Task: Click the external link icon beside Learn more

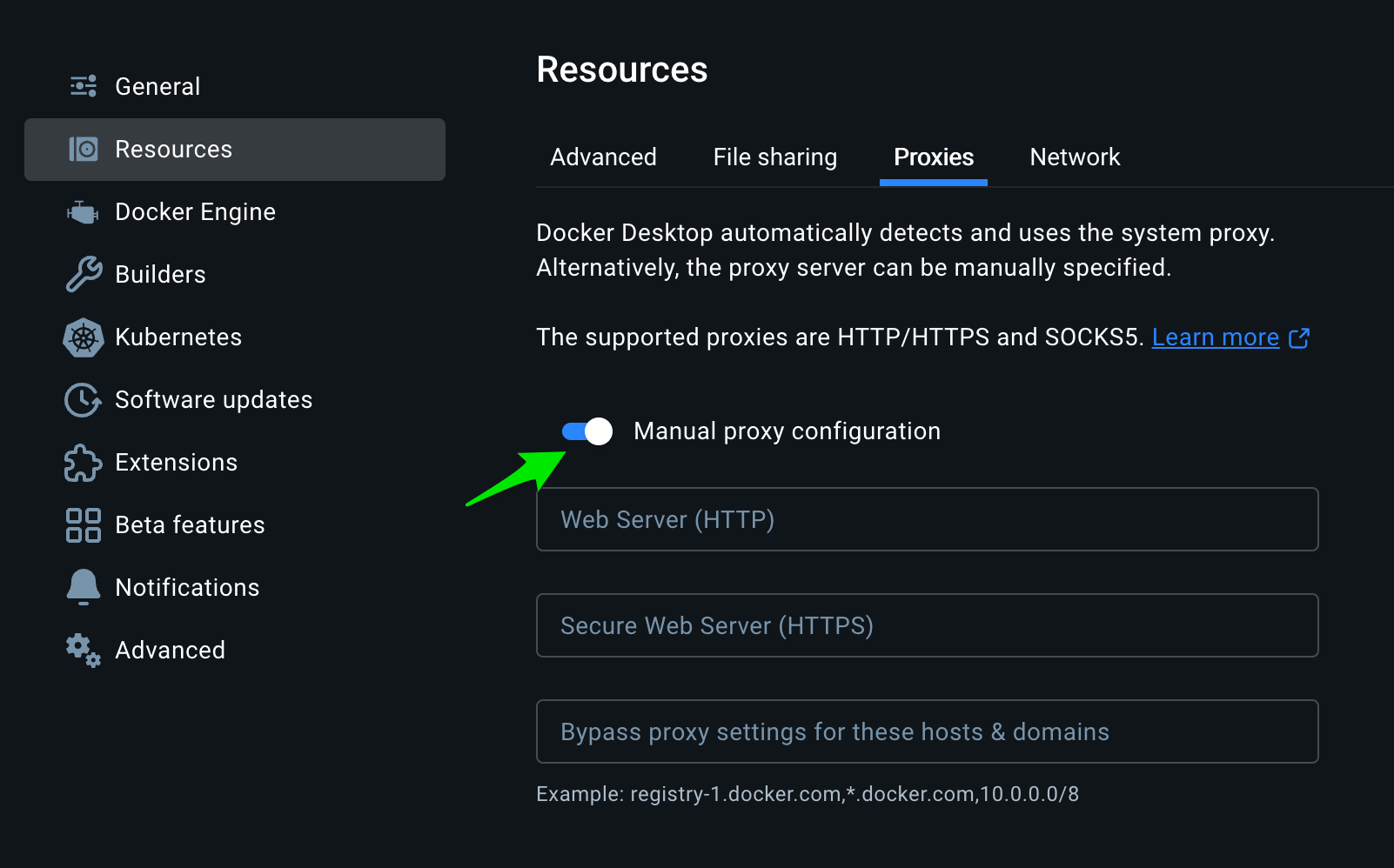Action: tap(1299, 337)
